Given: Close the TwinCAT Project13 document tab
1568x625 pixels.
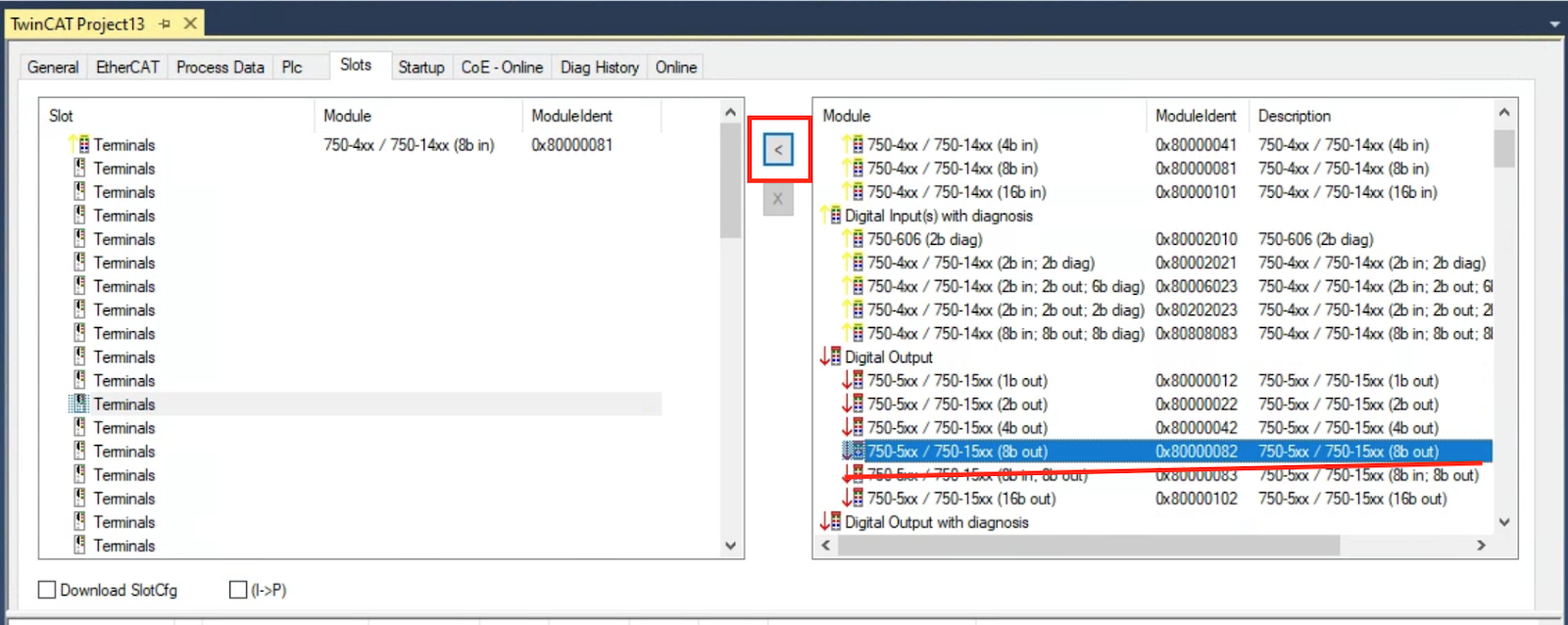Looking at the screenshot, I should (x=191, y=24).
